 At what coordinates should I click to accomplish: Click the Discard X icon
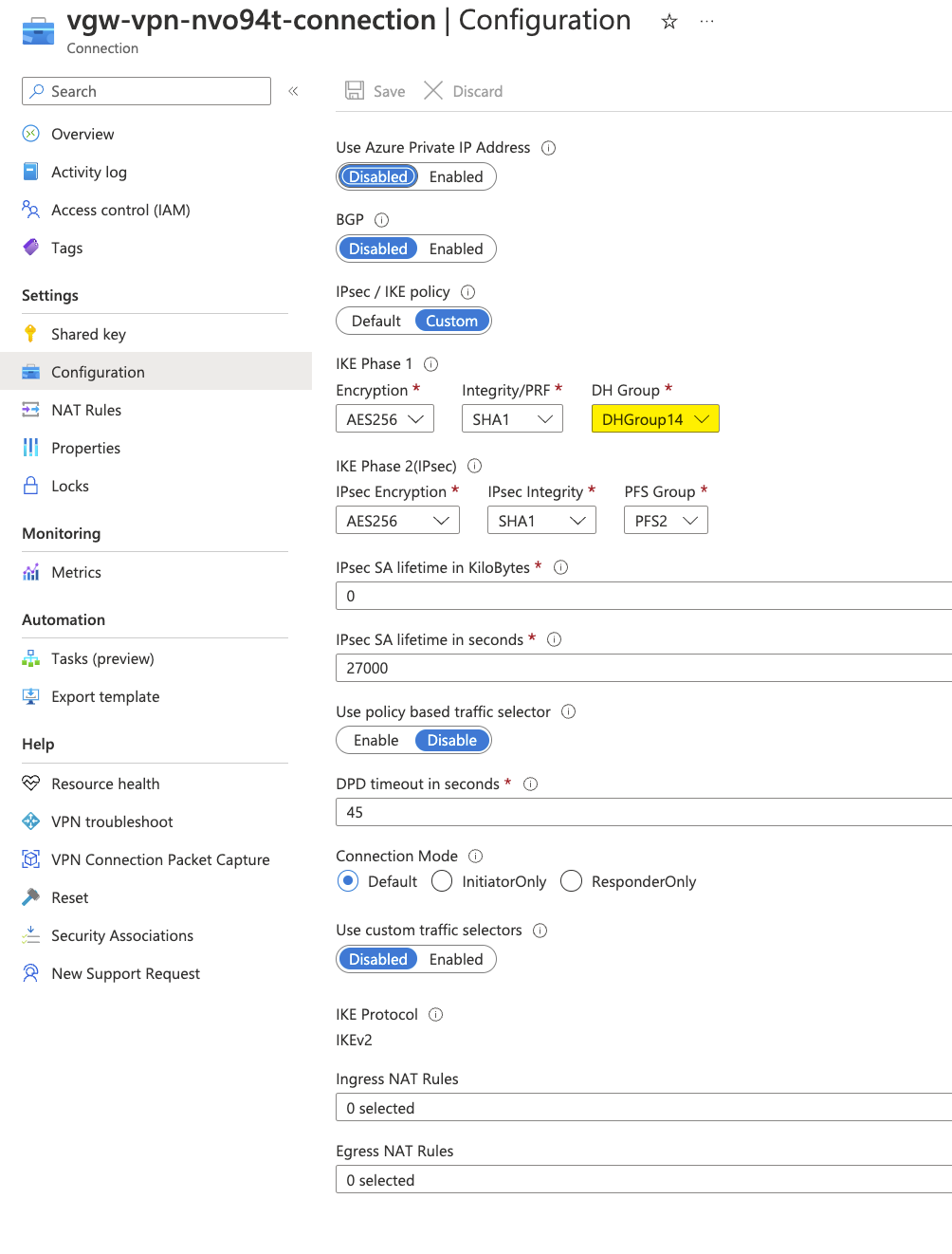click(433, 90)
